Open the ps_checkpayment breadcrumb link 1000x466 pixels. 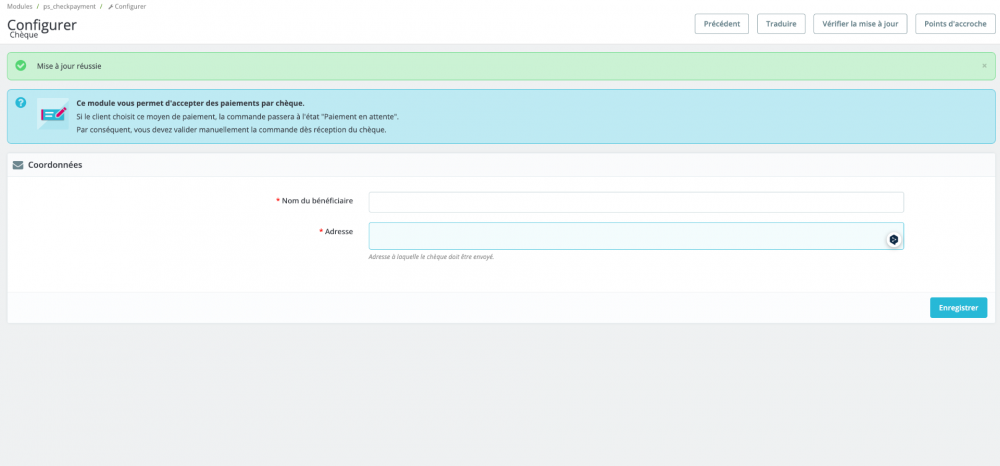(70, 6)
